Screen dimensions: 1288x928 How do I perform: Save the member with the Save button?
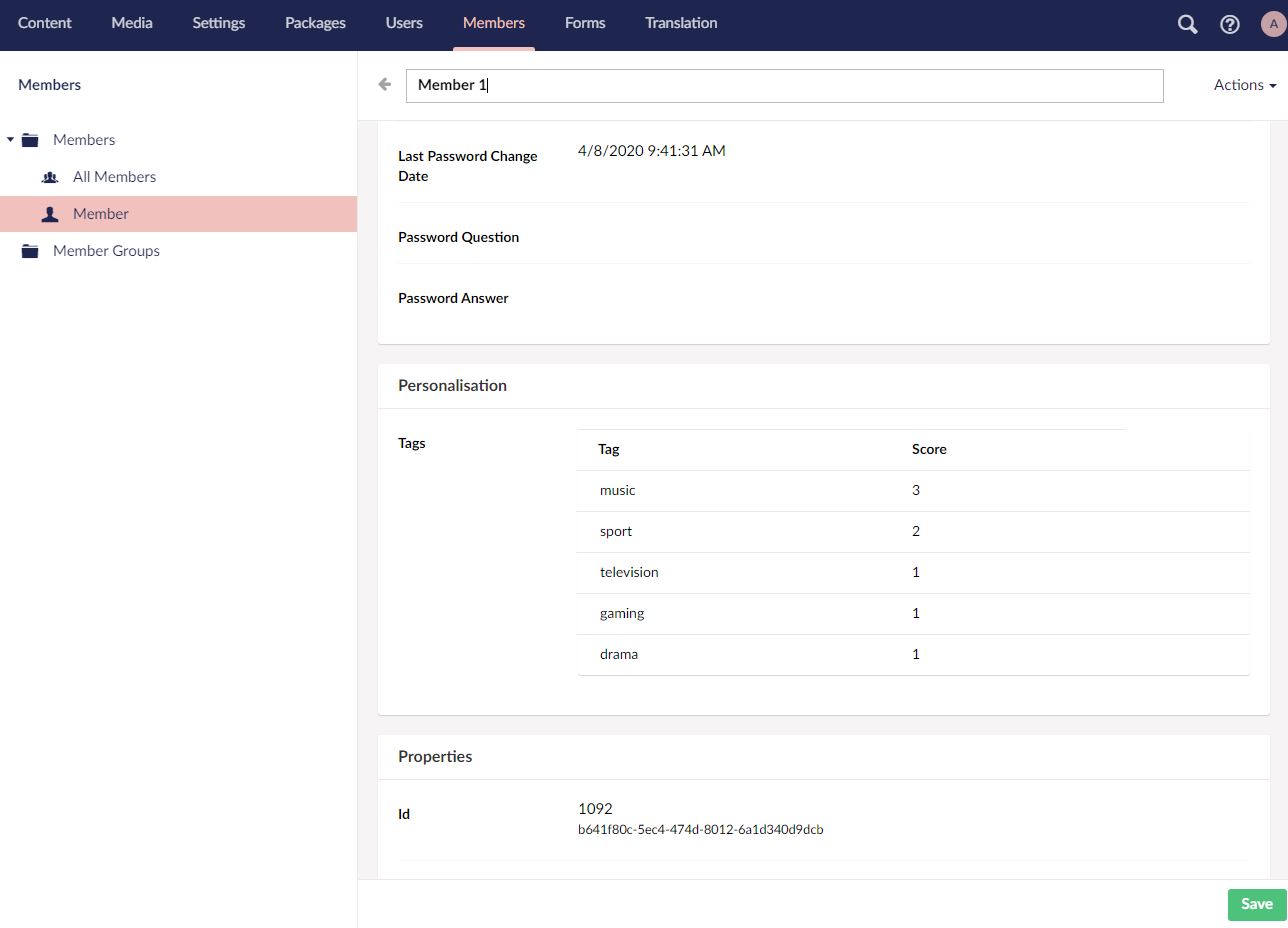1257,904
